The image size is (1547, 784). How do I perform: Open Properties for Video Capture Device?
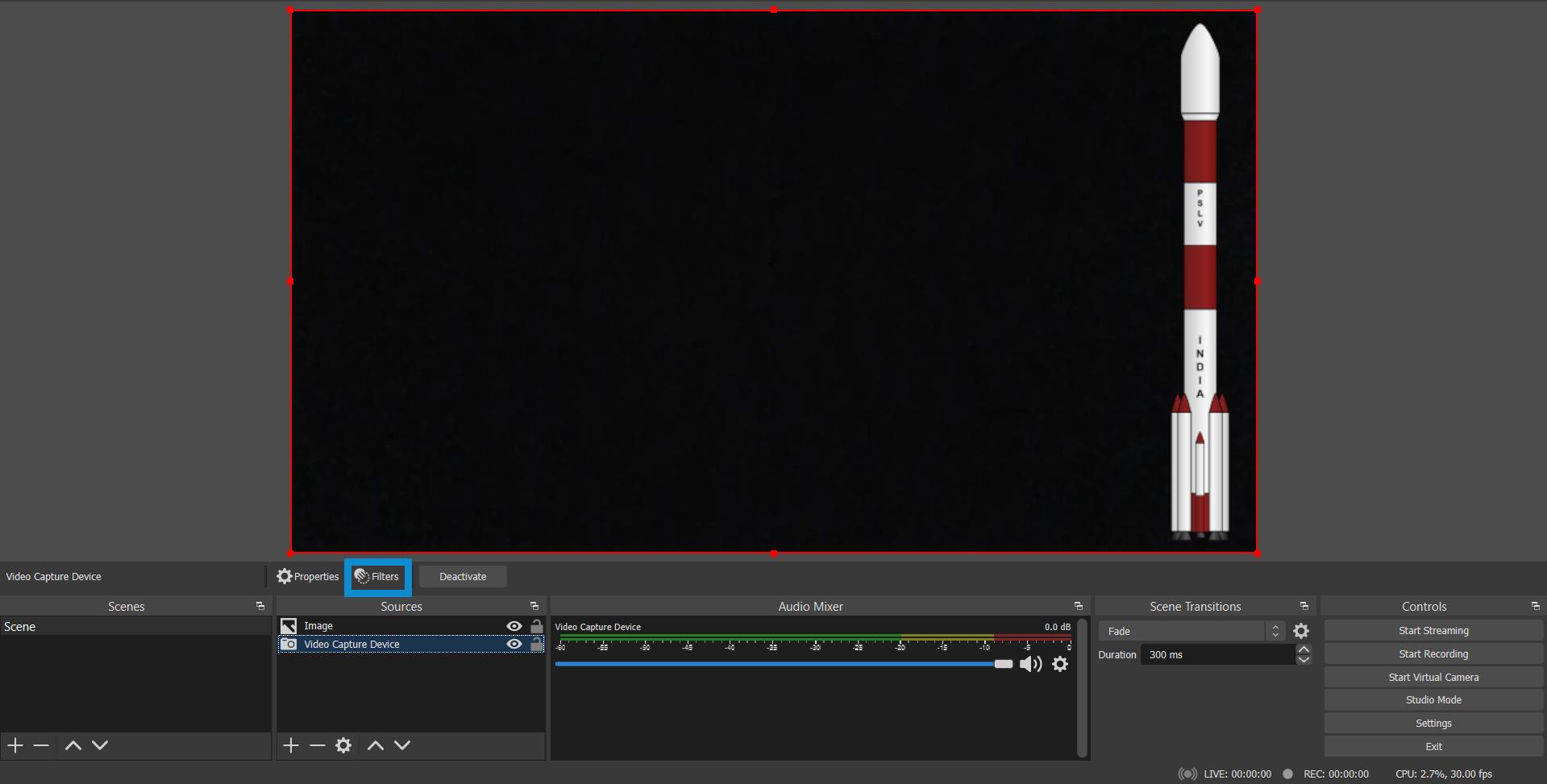click(x=307, y=576)
